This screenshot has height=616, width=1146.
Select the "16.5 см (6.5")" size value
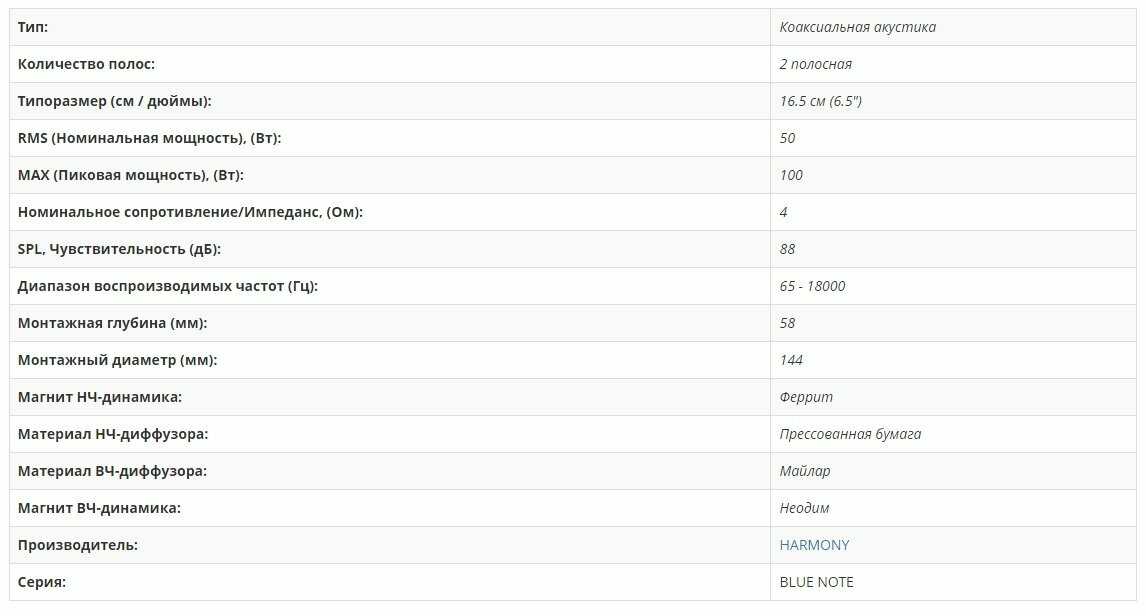click(x=820, y=101)
